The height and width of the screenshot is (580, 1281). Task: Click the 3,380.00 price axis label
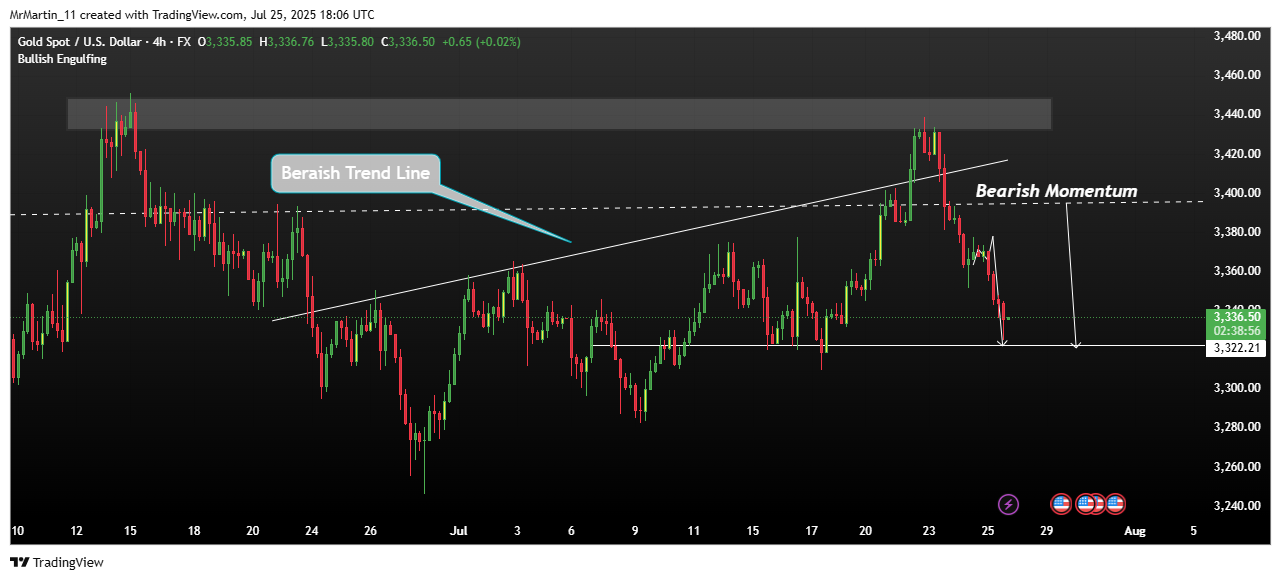coord(1235,232)
